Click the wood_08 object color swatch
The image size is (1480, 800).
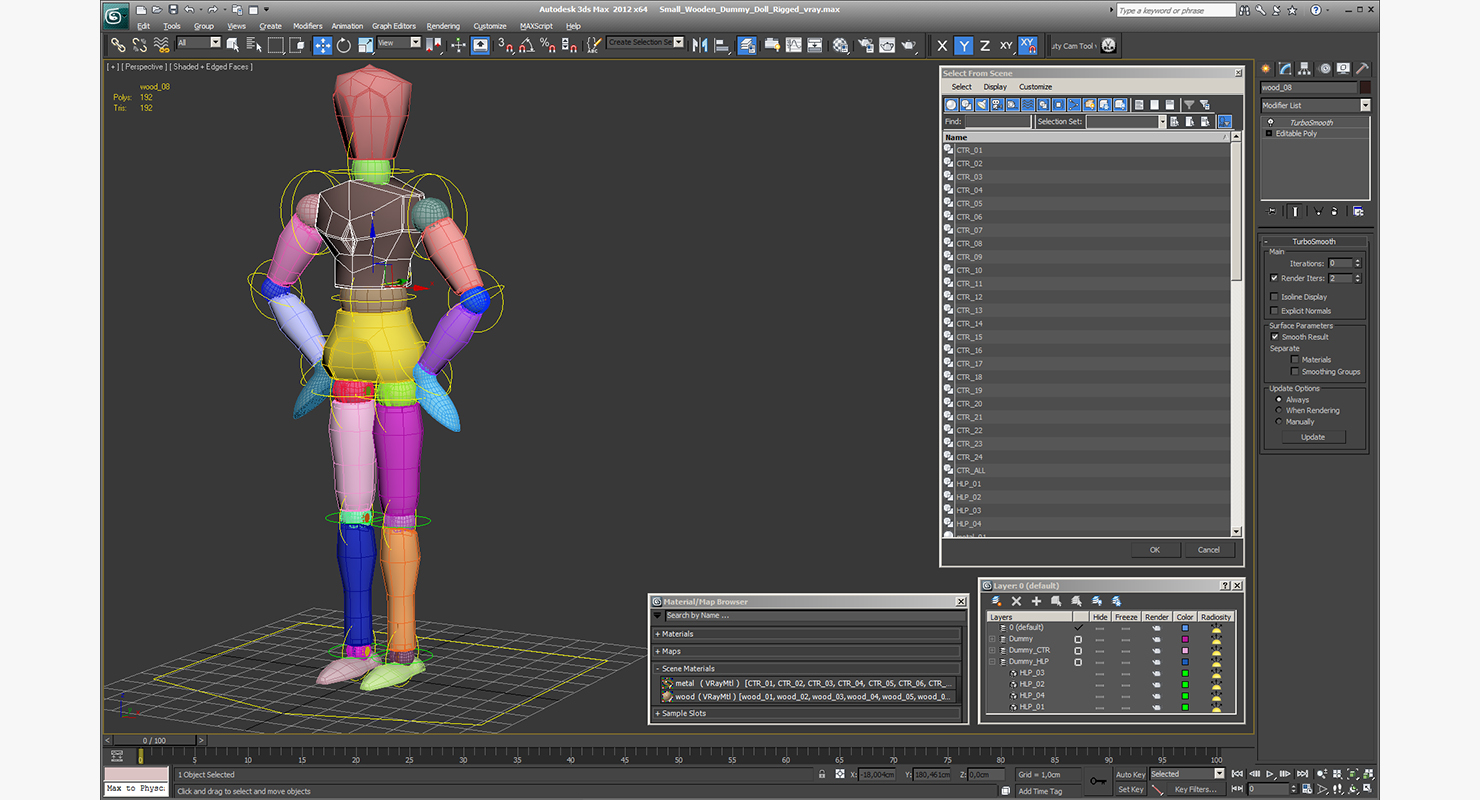coord(1365,88)
